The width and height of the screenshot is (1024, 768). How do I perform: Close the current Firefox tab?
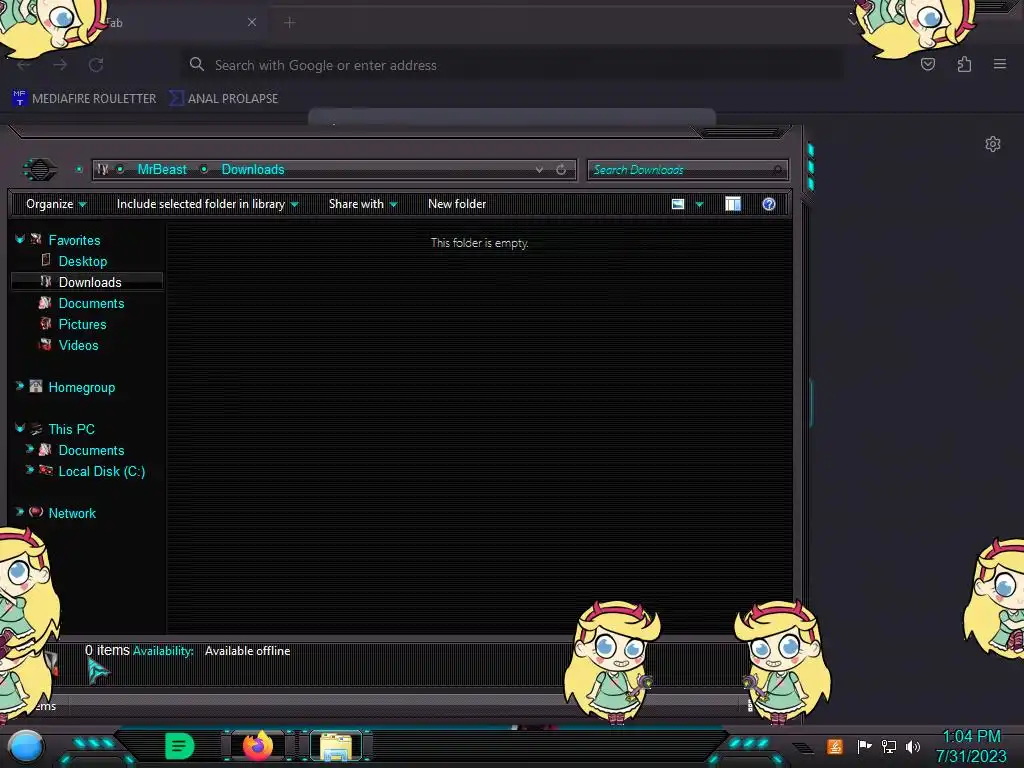(x=251, y=22)
